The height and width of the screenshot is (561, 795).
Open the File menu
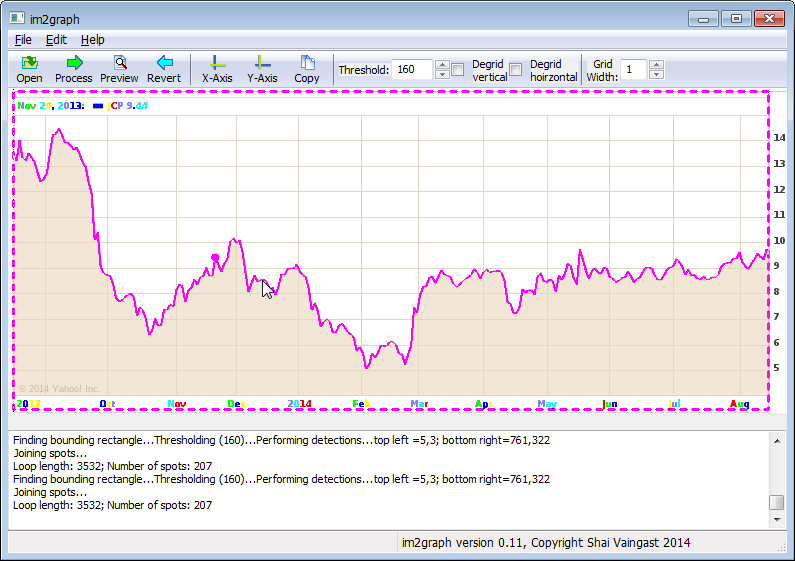pos(23,40)
